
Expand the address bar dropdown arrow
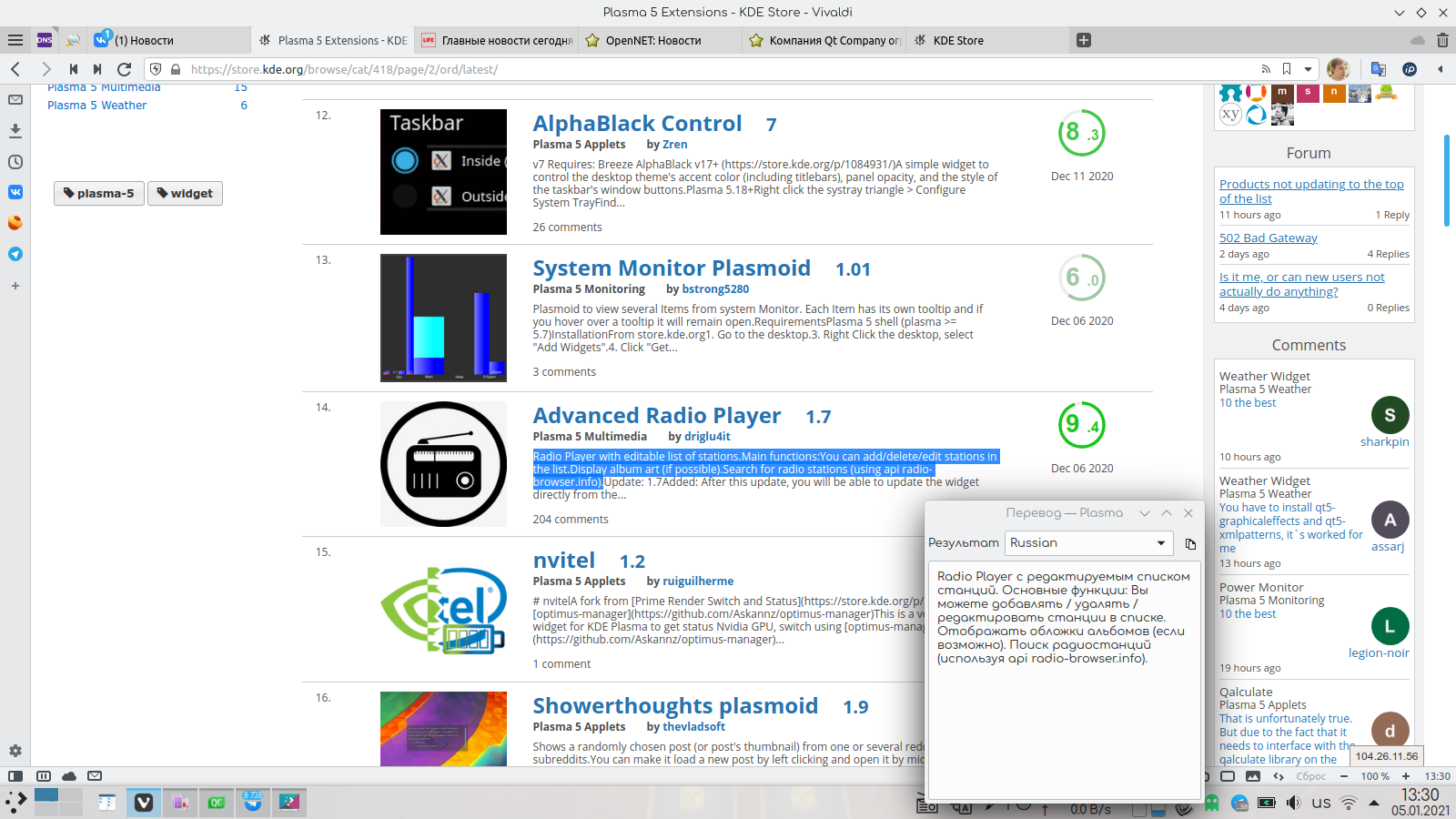tap(1309, 69)
